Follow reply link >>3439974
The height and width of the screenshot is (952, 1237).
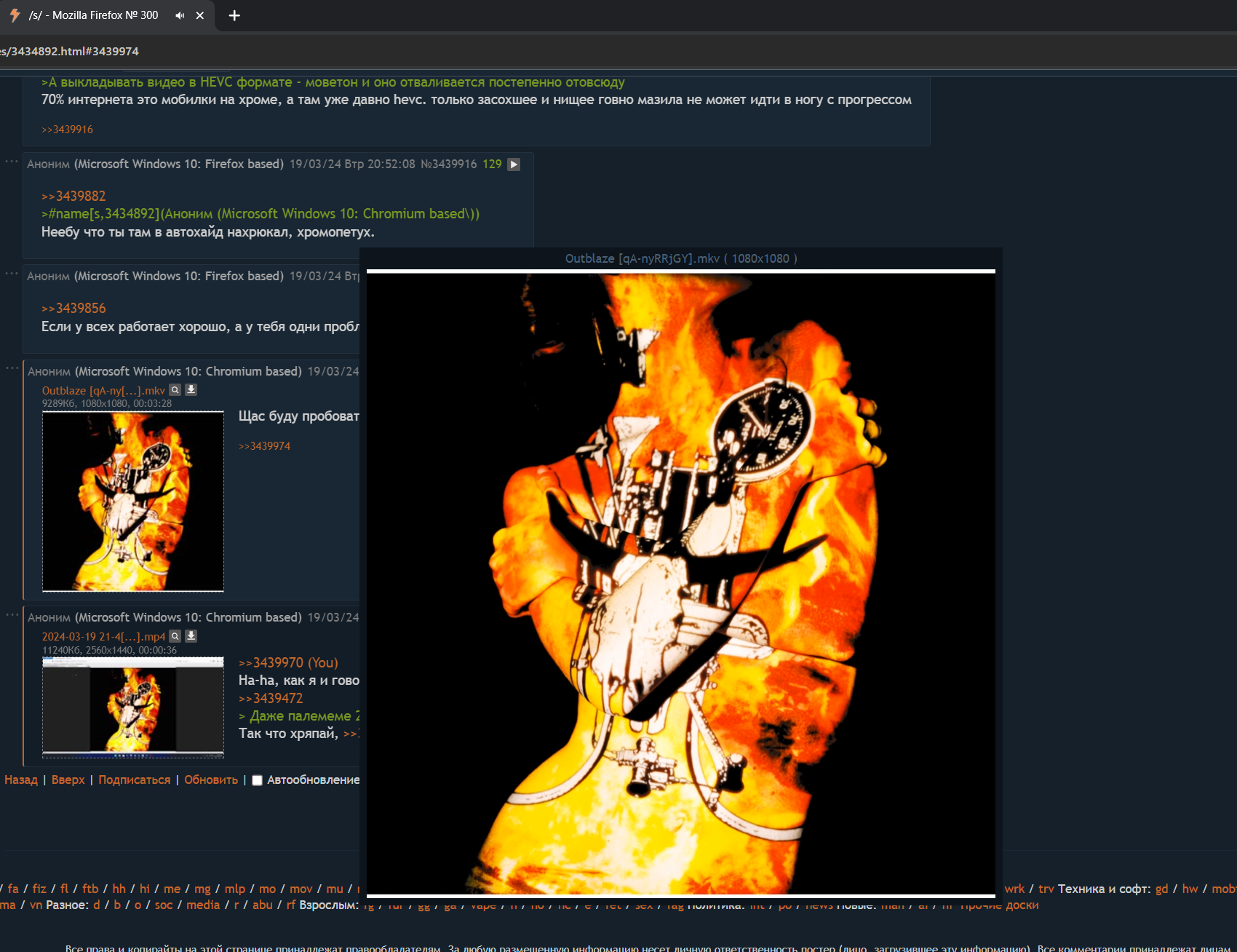click(x=265, y=446)
